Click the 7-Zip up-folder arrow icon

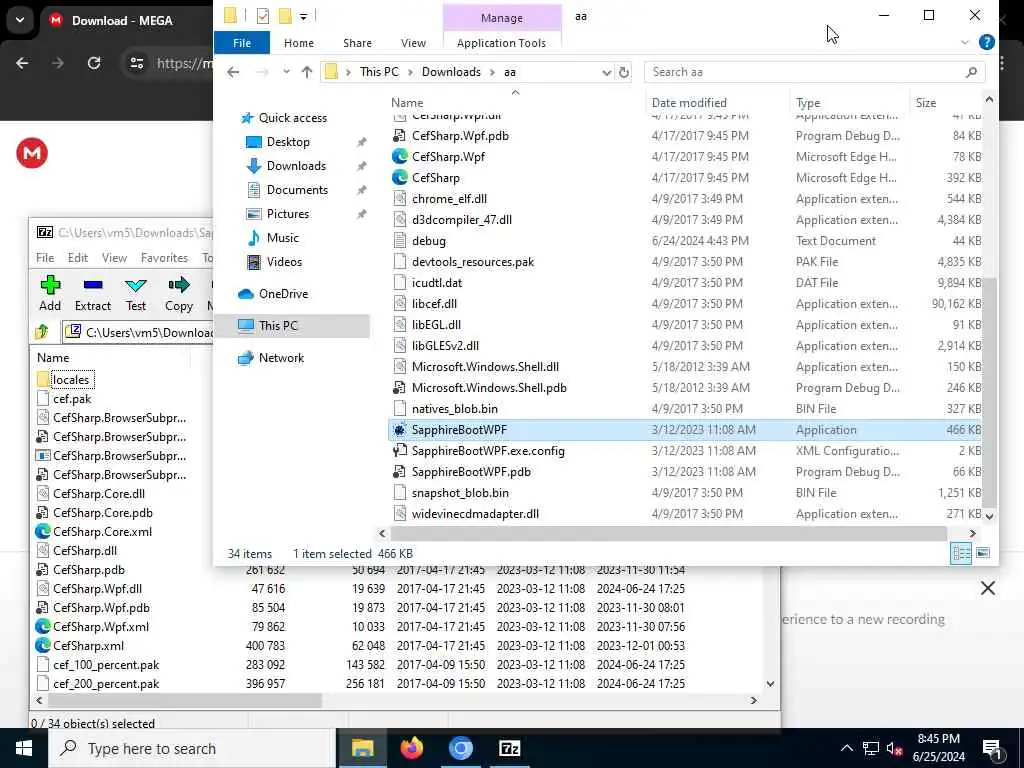click(x=42, y=332)
